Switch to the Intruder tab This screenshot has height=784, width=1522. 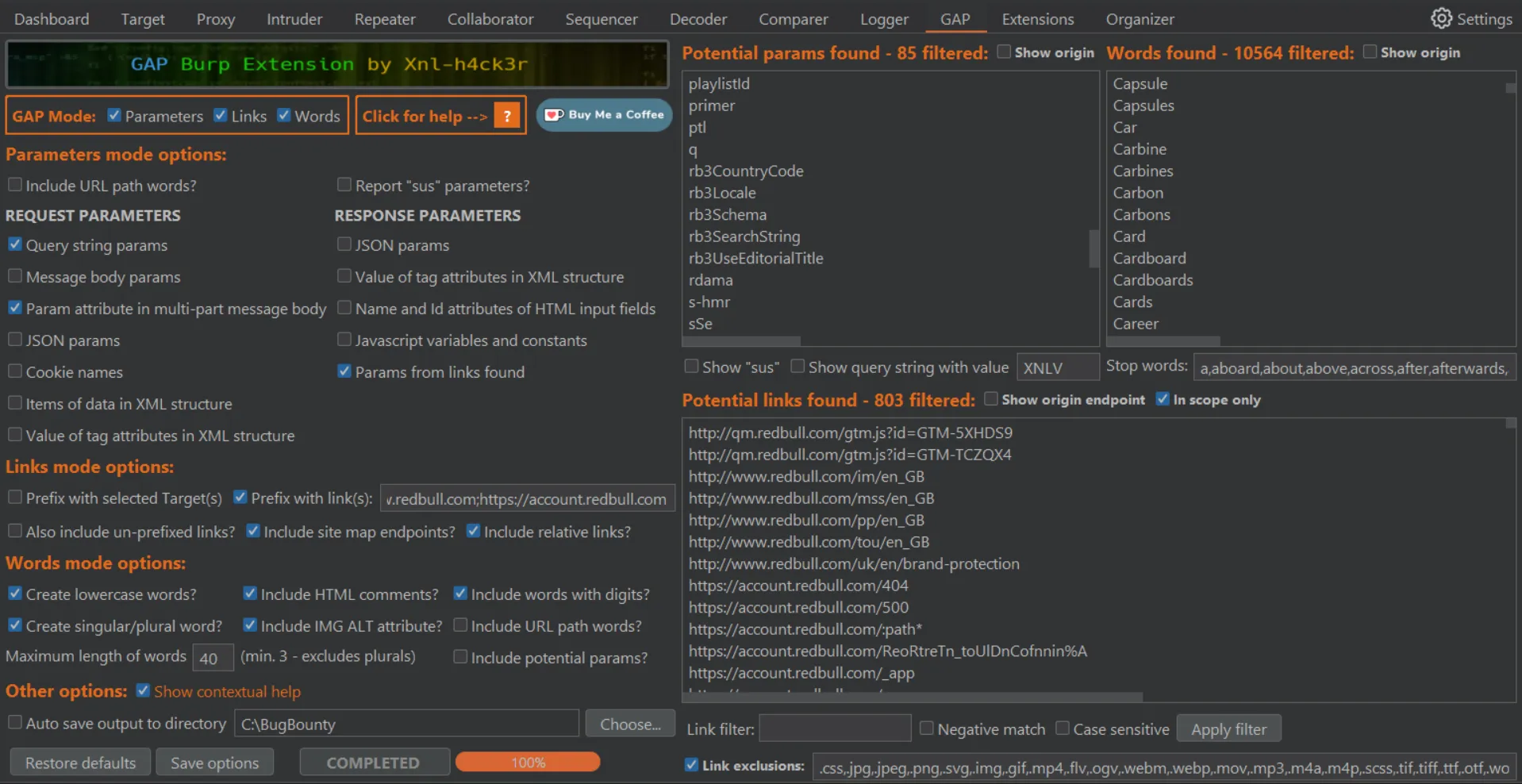(x=294, y=19)
